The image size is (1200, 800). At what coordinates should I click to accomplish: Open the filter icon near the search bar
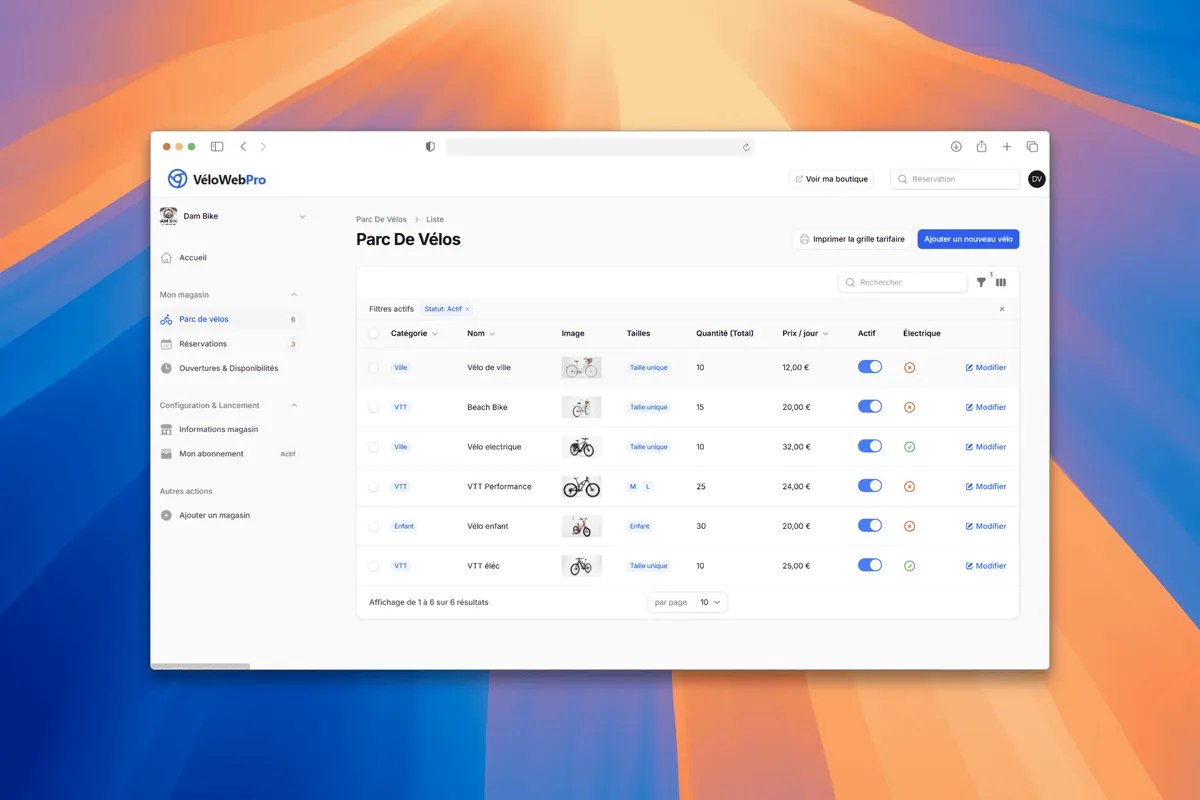tap(980, 282)
